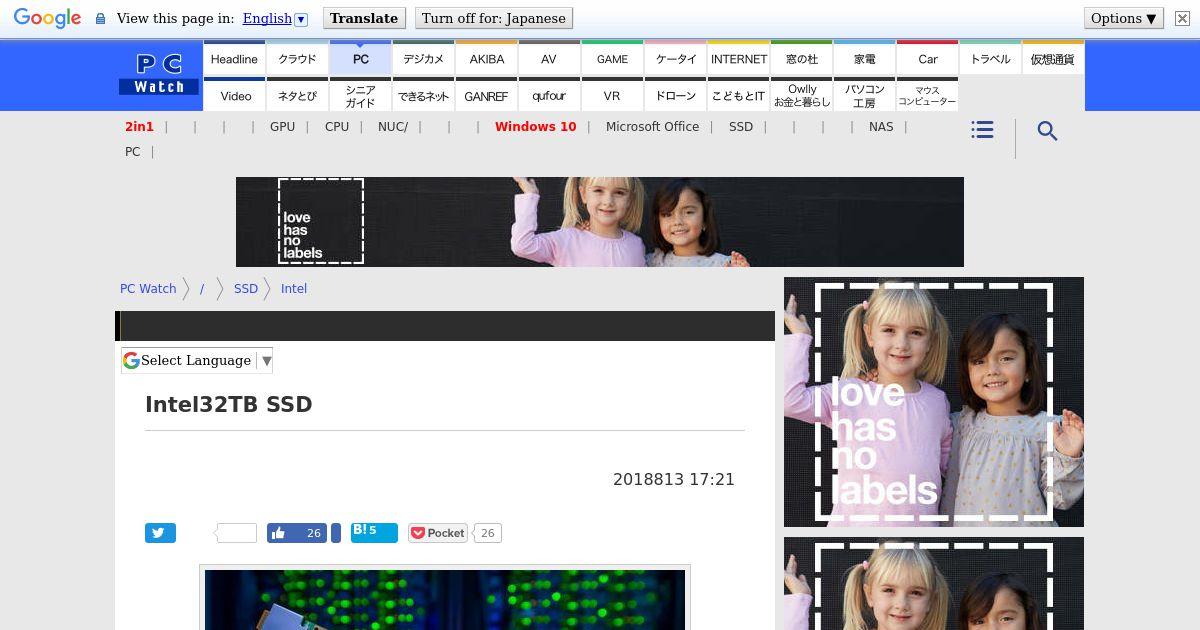Viewport: 1200px width, 630px height.
Task: Open the Headline nav tab
Action: coord(234,58)
